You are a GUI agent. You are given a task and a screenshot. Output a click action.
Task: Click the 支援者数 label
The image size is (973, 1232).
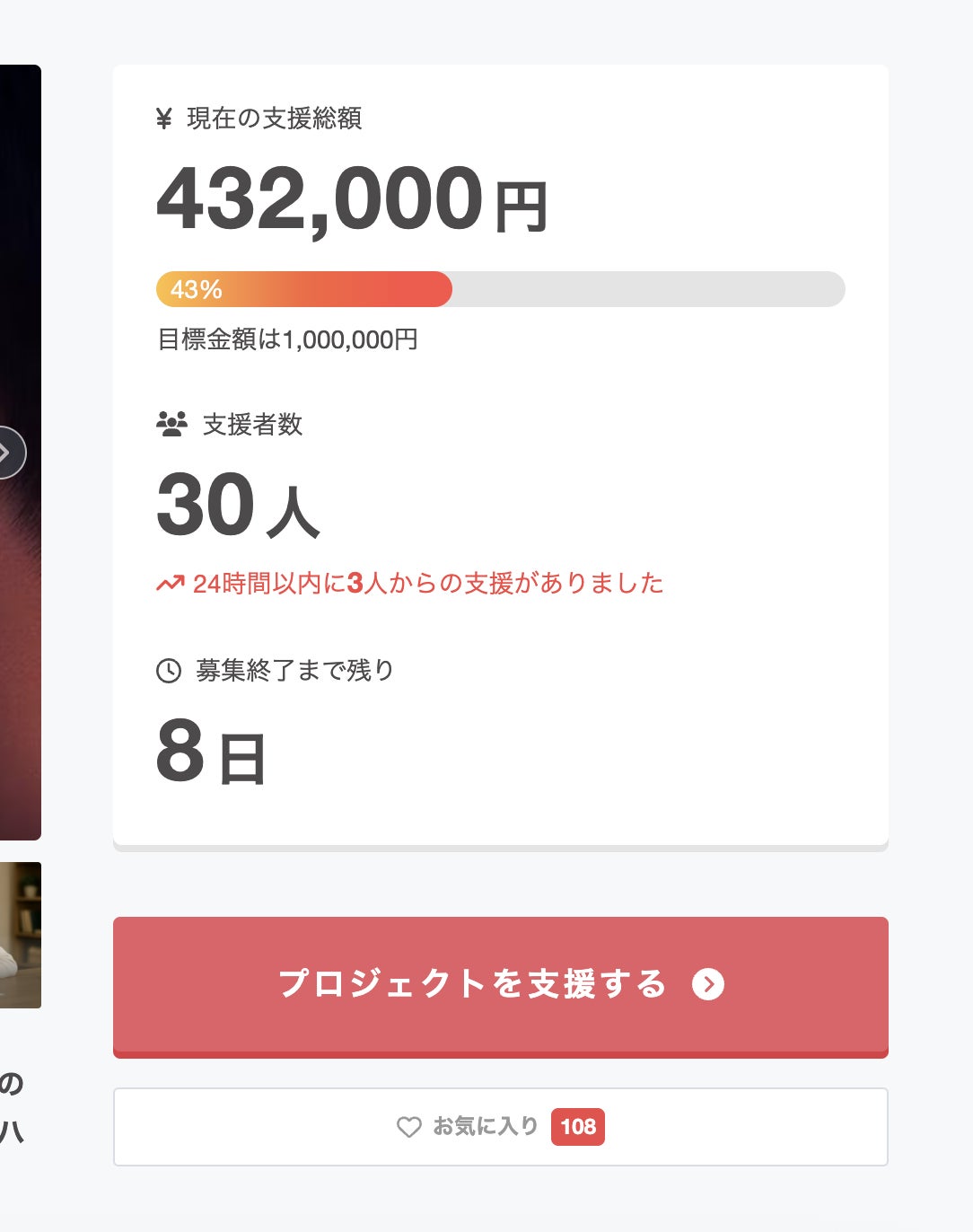click(x=252, y=424)
